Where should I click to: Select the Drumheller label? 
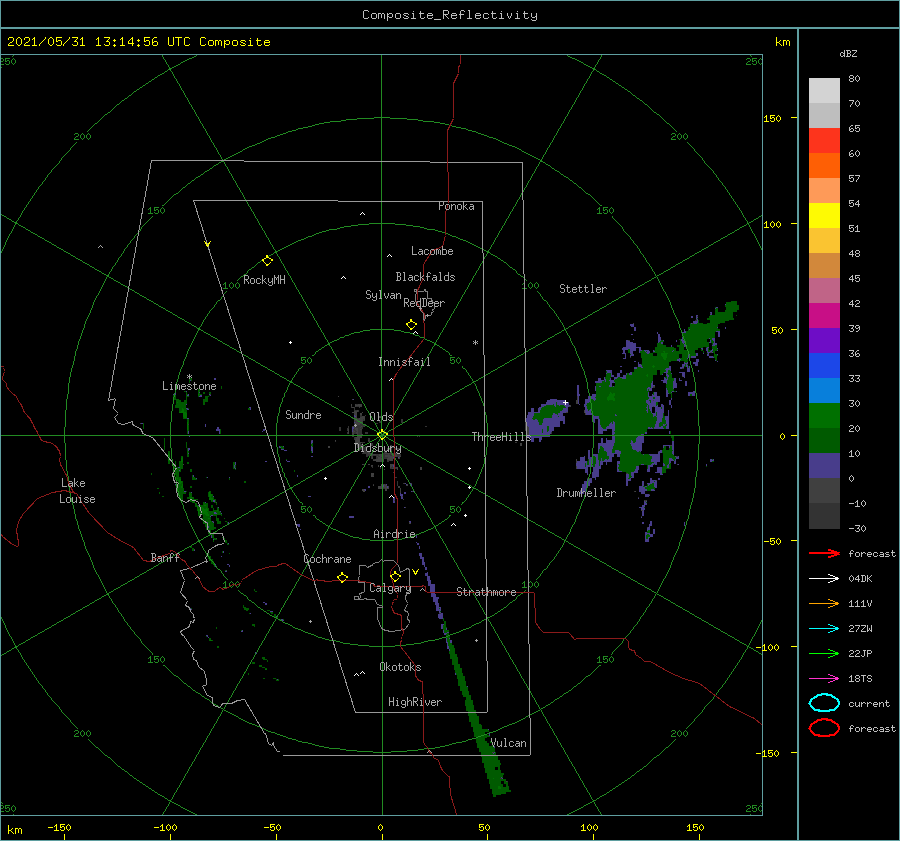(x=586, y=493)
